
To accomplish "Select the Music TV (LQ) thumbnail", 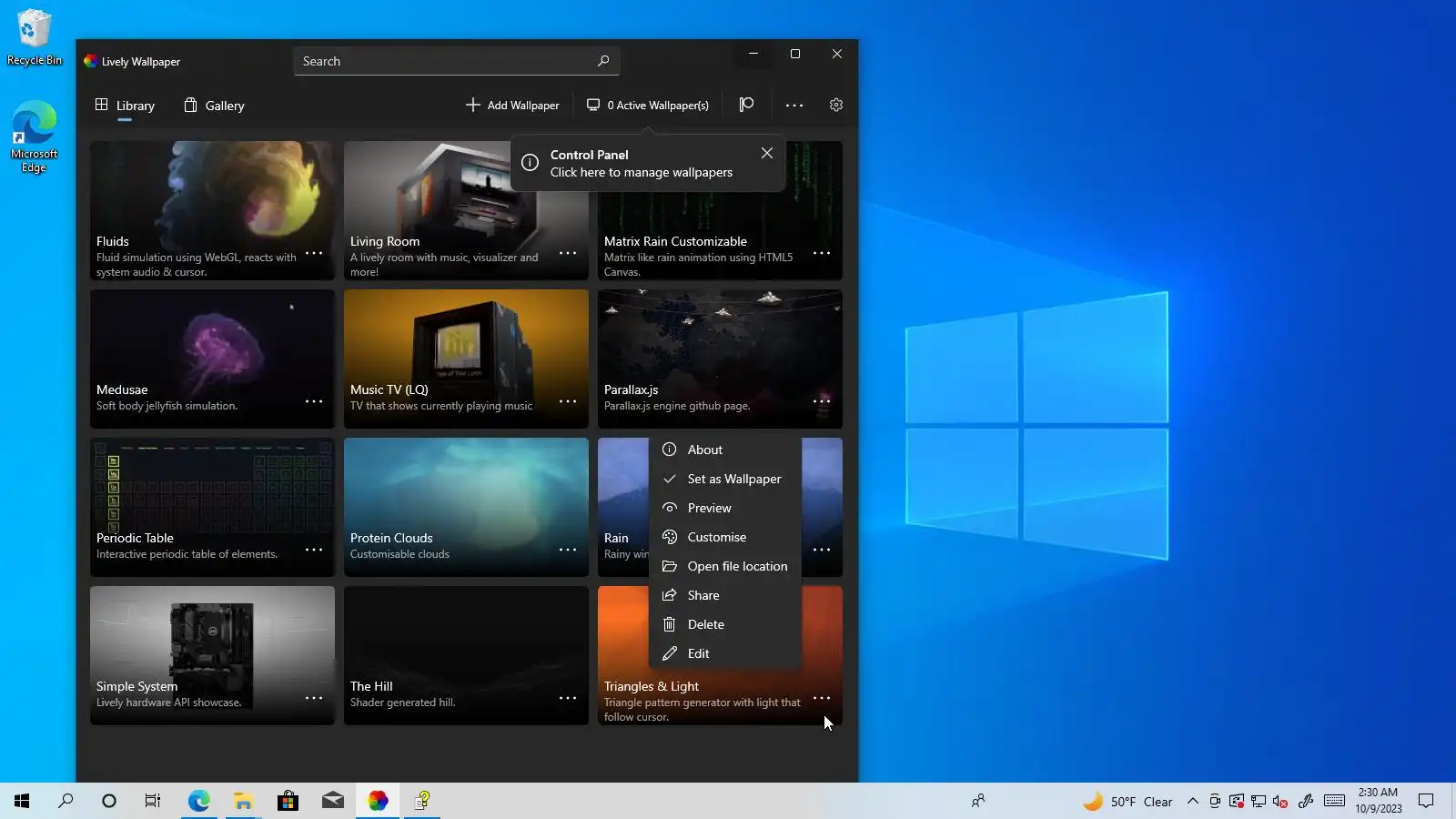I will click(466, 359).
